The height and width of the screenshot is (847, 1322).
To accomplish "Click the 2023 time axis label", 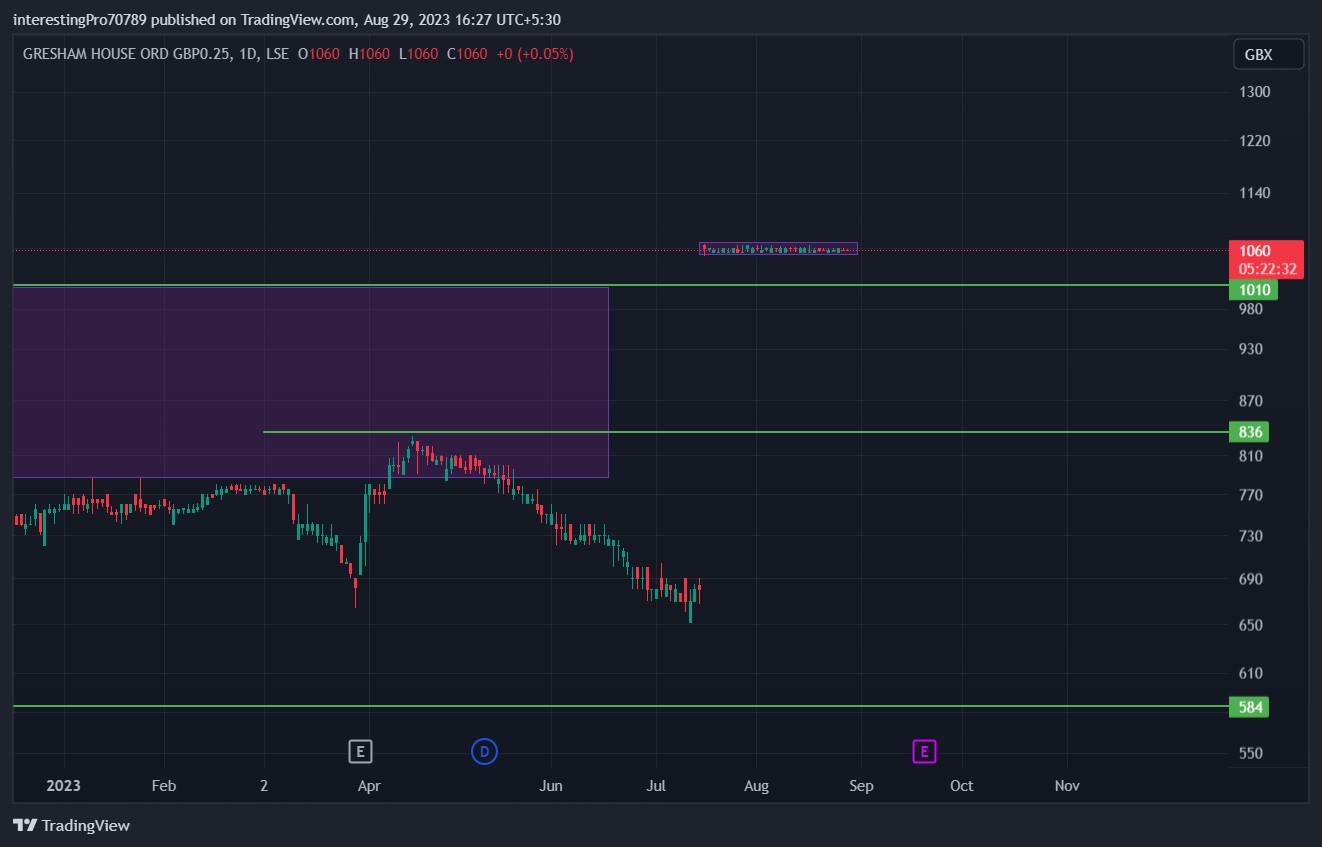I will (64, 786).
